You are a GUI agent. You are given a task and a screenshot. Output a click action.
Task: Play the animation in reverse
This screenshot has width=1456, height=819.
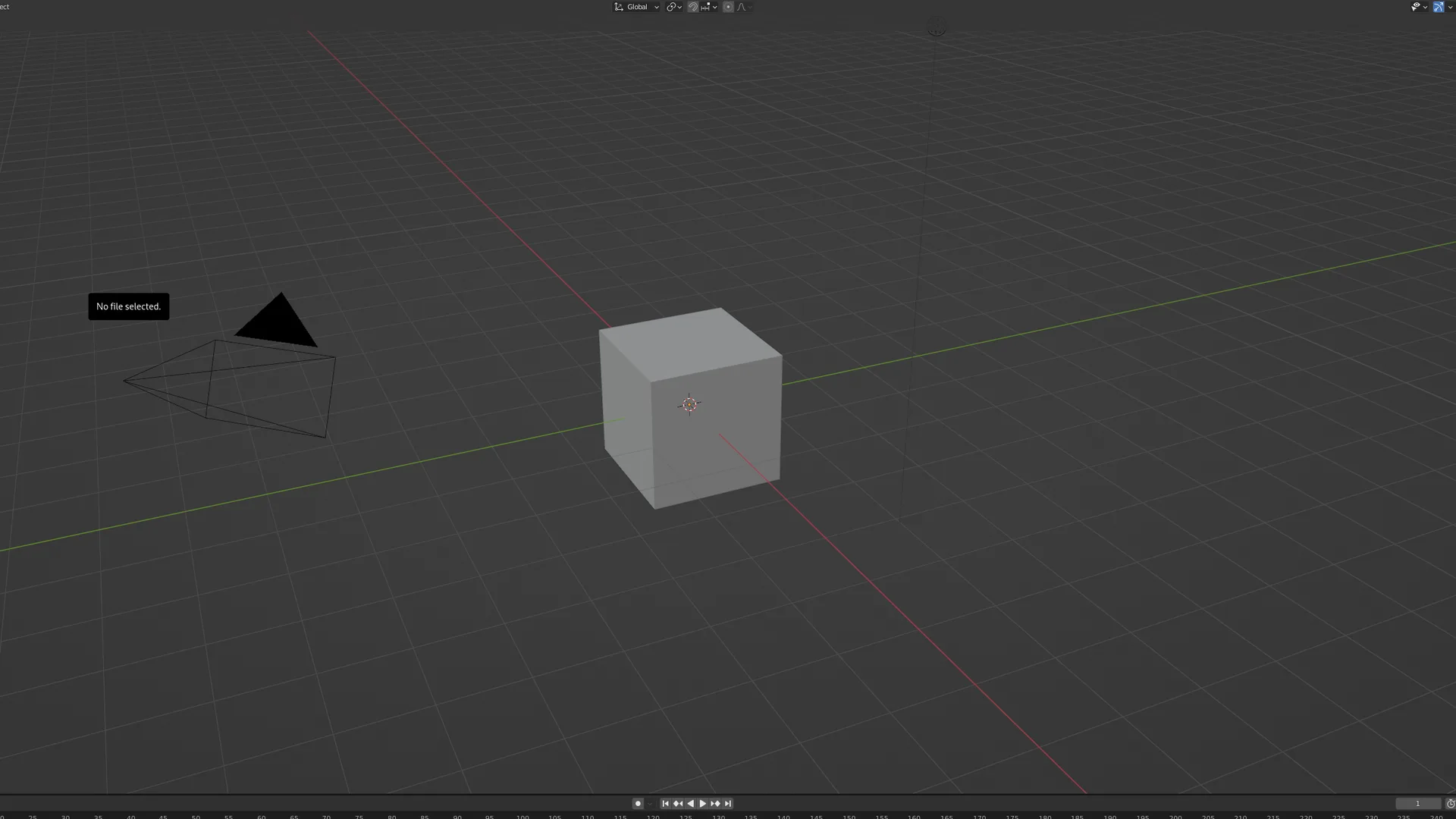(690, 803)
